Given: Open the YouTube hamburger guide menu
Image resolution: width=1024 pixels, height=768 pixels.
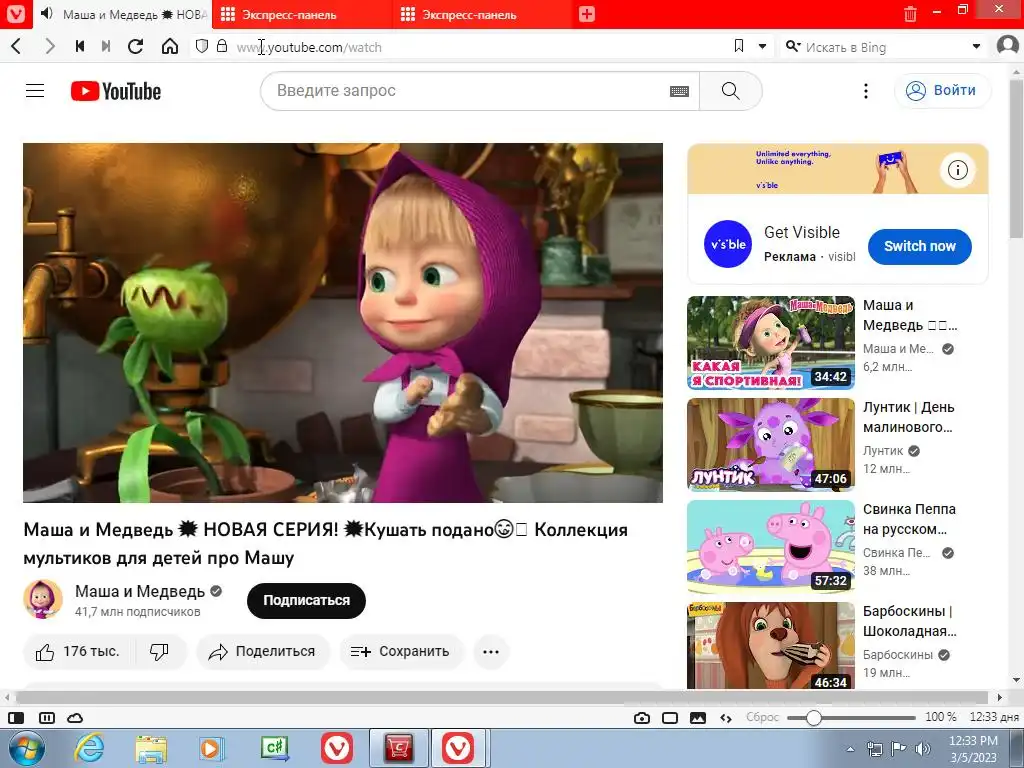Looking at the screenshot, I should [x=35, y=91].
